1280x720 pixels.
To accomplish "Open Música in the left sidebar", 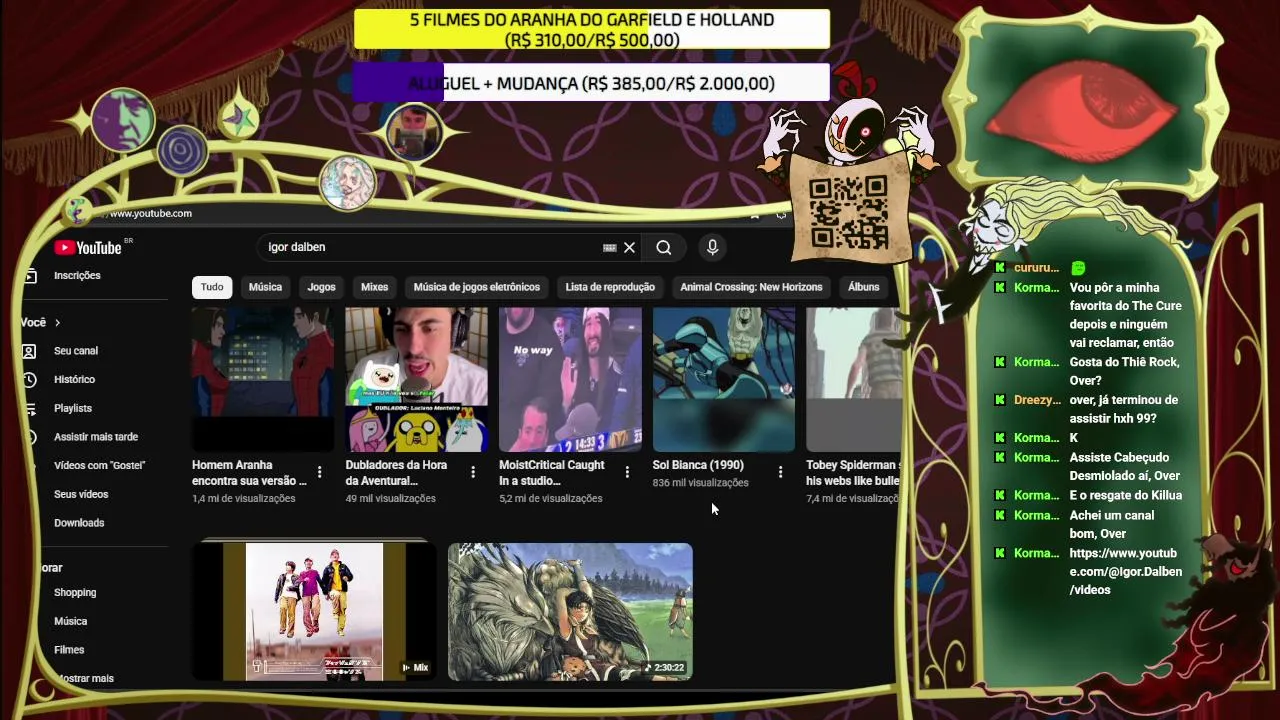I will (70, 621).
